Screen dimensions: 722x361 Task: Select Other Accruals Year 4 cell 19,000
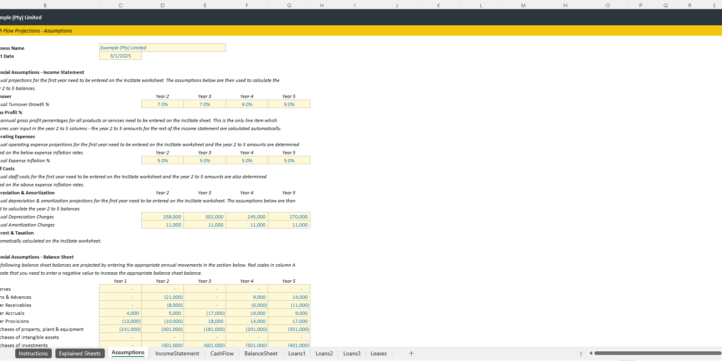point(247,313)
